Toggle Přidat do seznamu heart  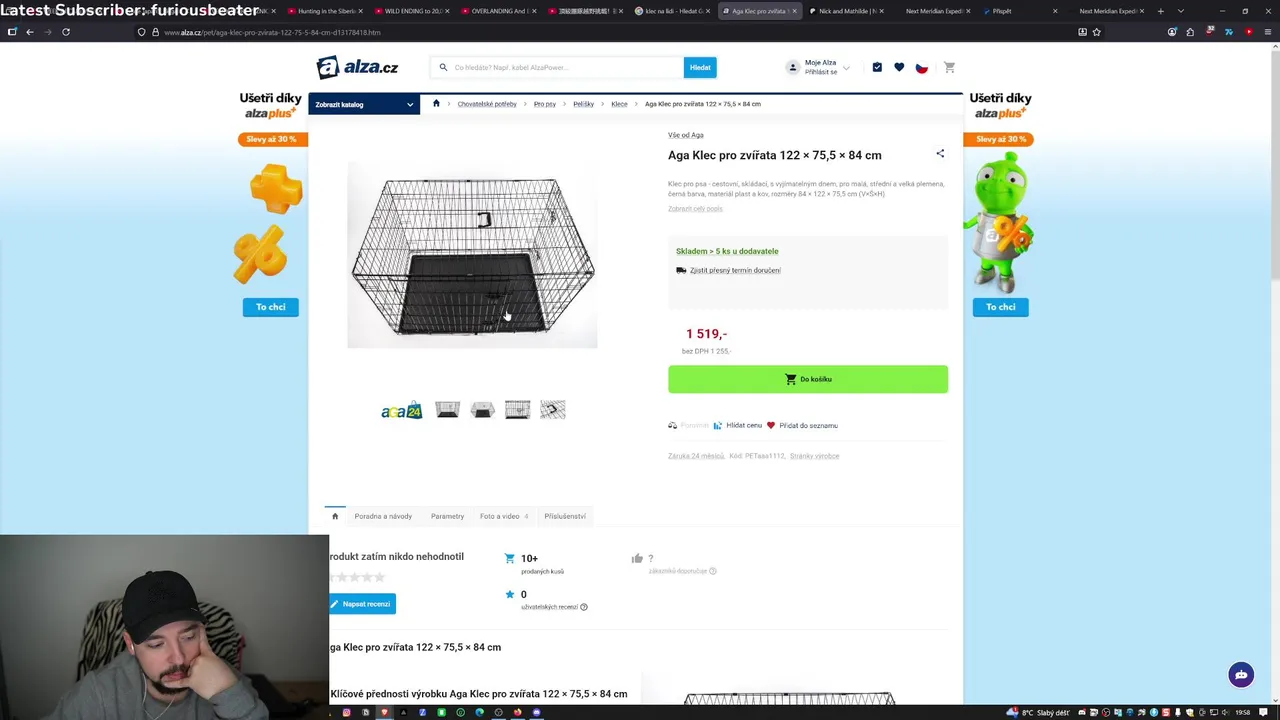click(802, 425)
